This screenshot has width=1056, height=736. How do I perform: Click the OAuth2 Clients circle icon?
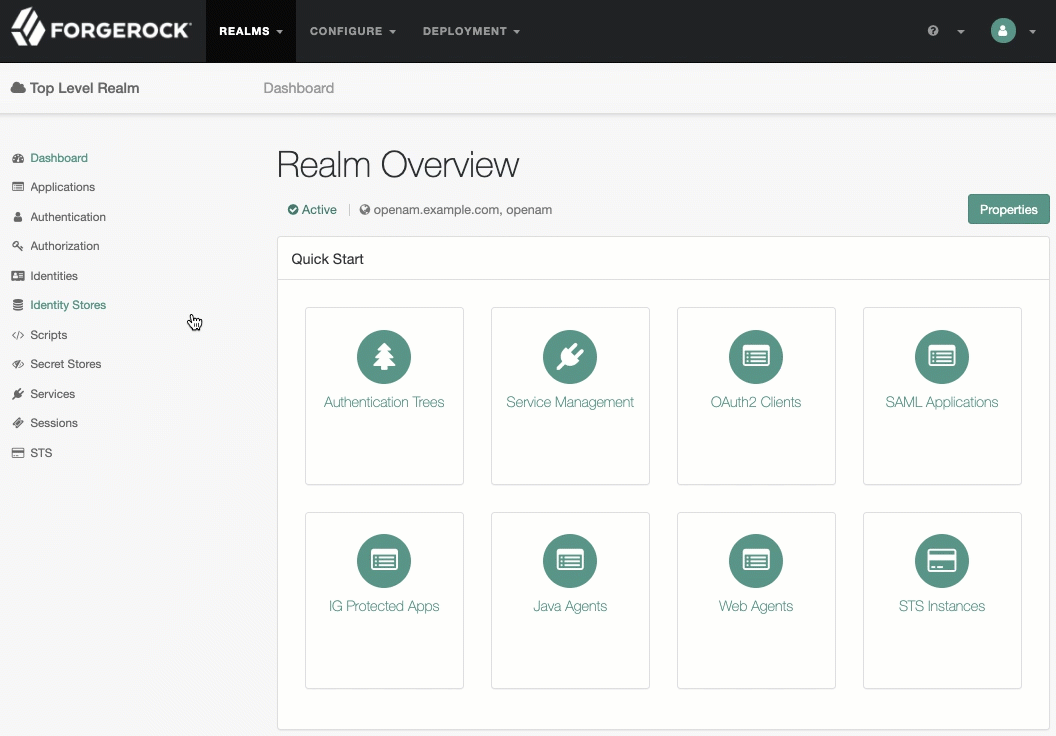pyautogui.click(x=756, y=356)
